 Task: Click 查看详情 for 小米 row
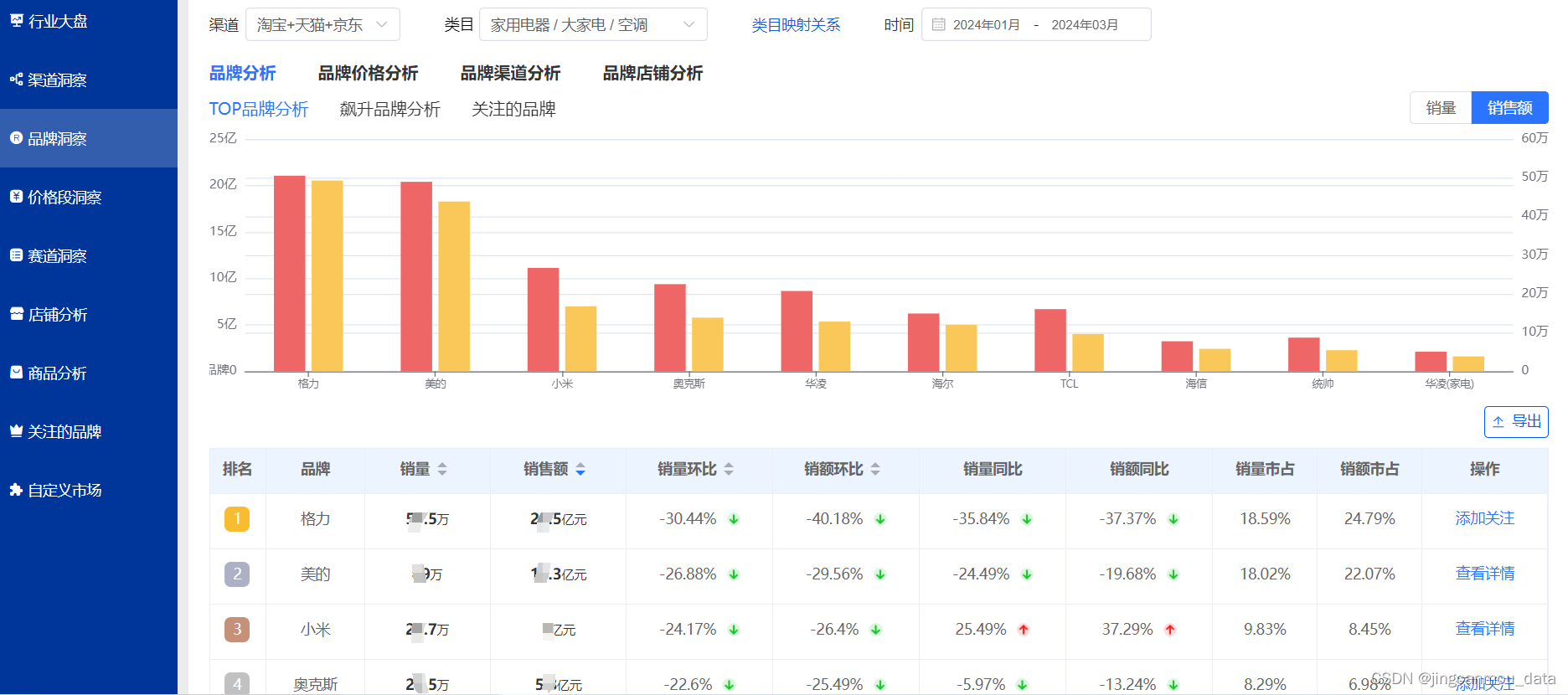click(x=1484, y=629)
